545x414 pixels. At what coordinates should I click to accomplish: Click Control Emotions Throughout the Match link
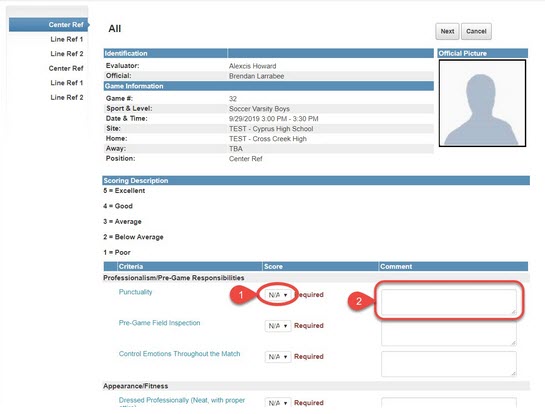pyautogui.click(x=179, y=354)
